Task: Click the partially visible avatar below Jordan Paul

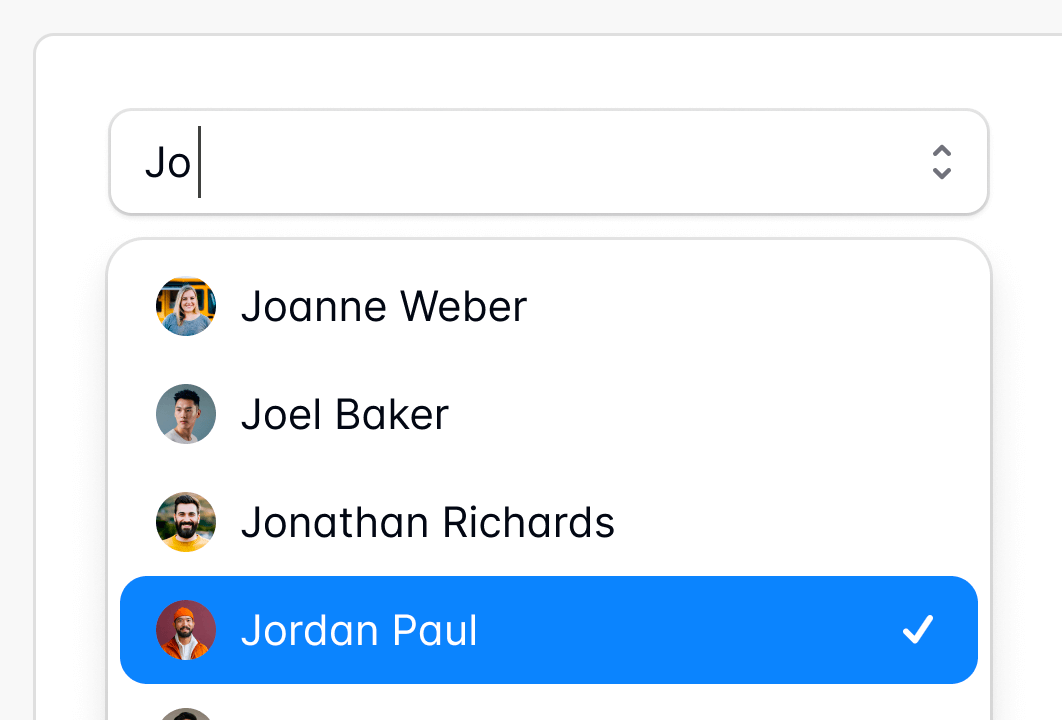Action: click(x=186, y=713)
